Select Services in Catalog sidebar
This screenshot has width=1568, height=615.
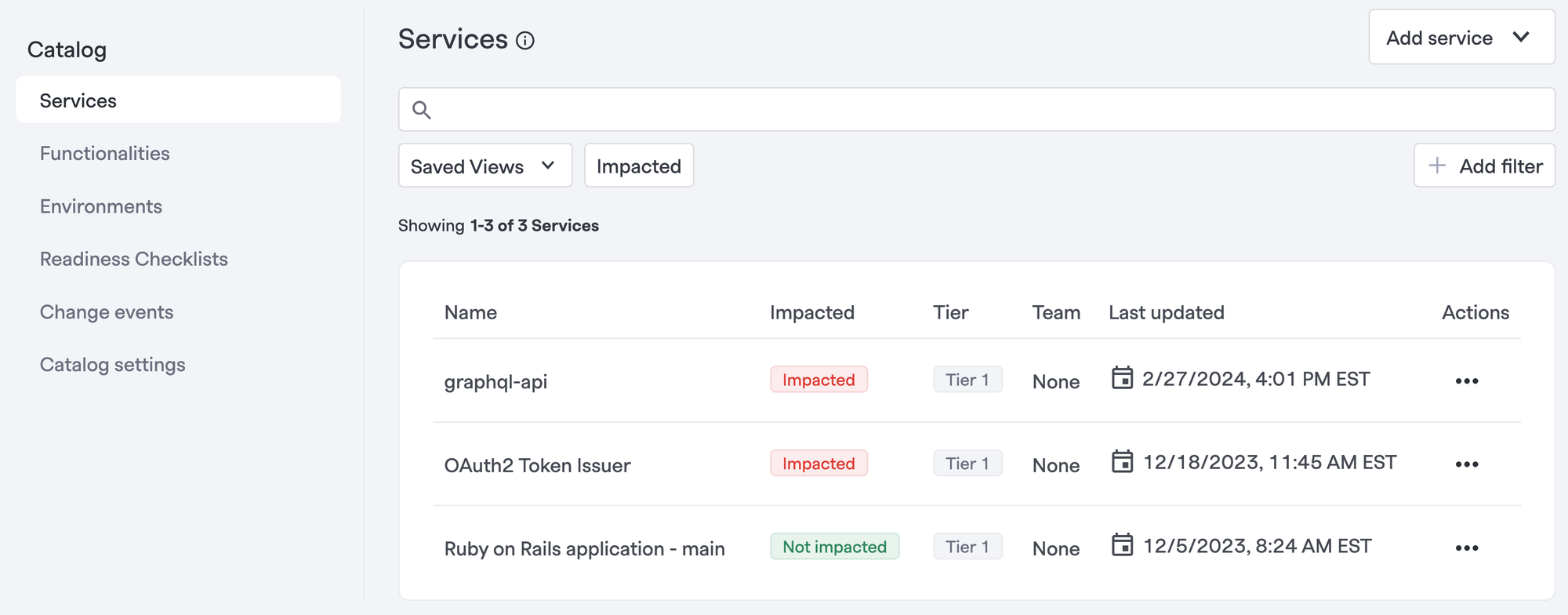(178, 100)
